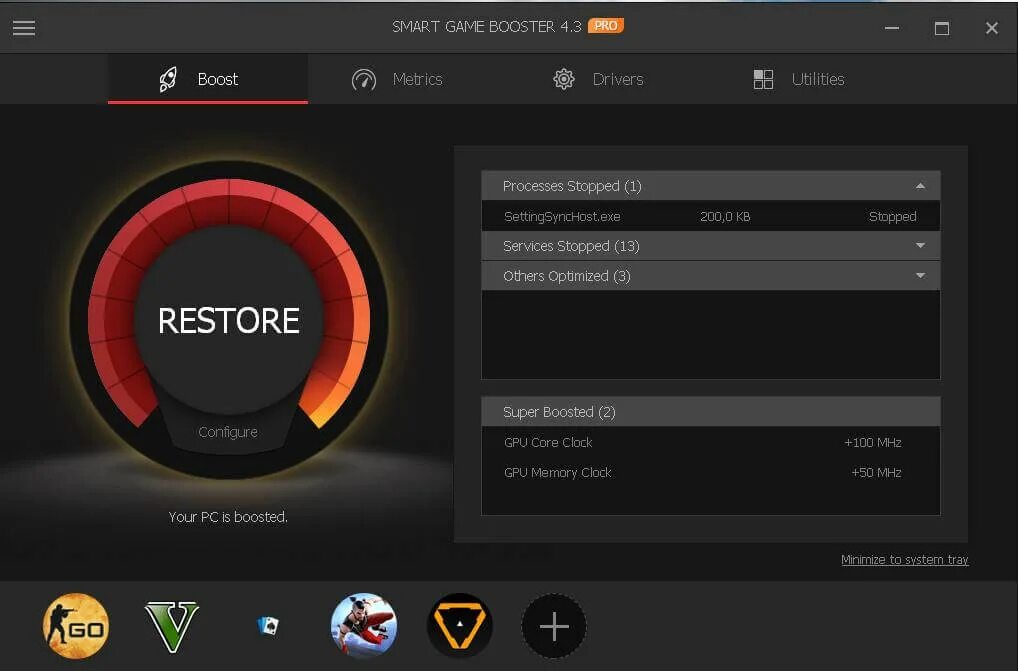Add a new game with plus icon
Image resolution: width=1018 pixels, height=671 pixels.
[554, 626]
